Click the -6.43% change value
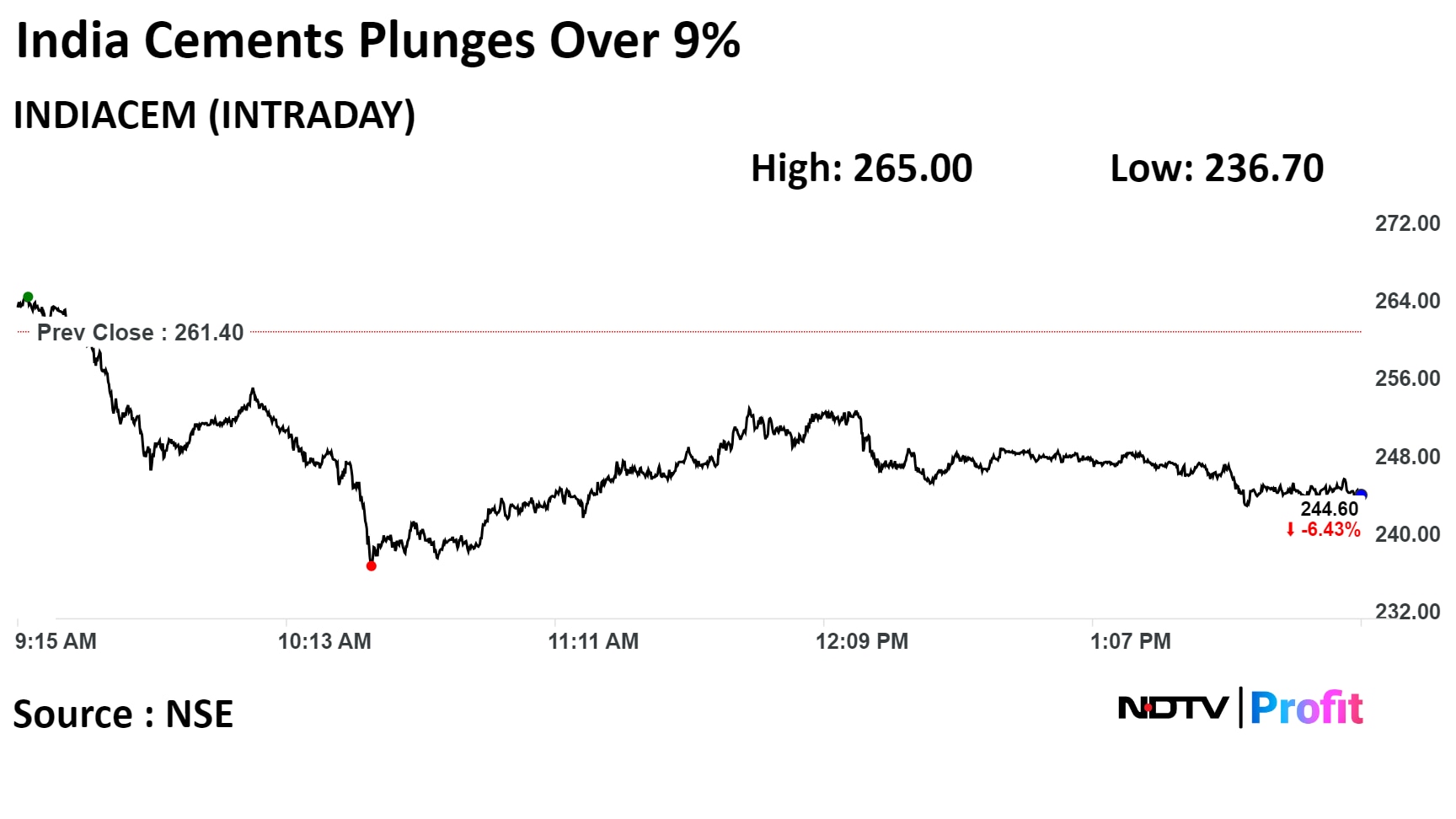 coord(1331,530)
